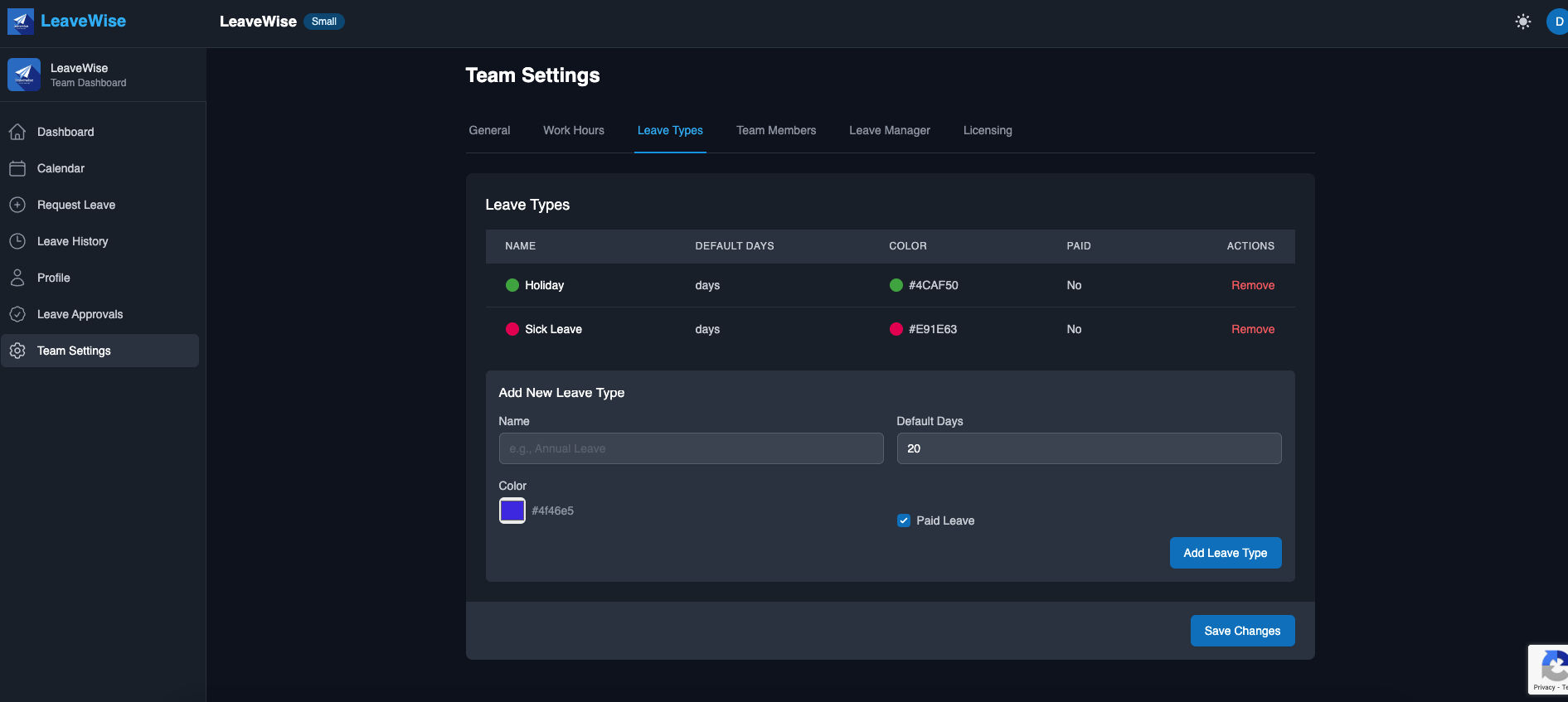Click the pink dot beside Sick Leave name
The height and width of the screenshot is (702, 1568).
(512, 329)
